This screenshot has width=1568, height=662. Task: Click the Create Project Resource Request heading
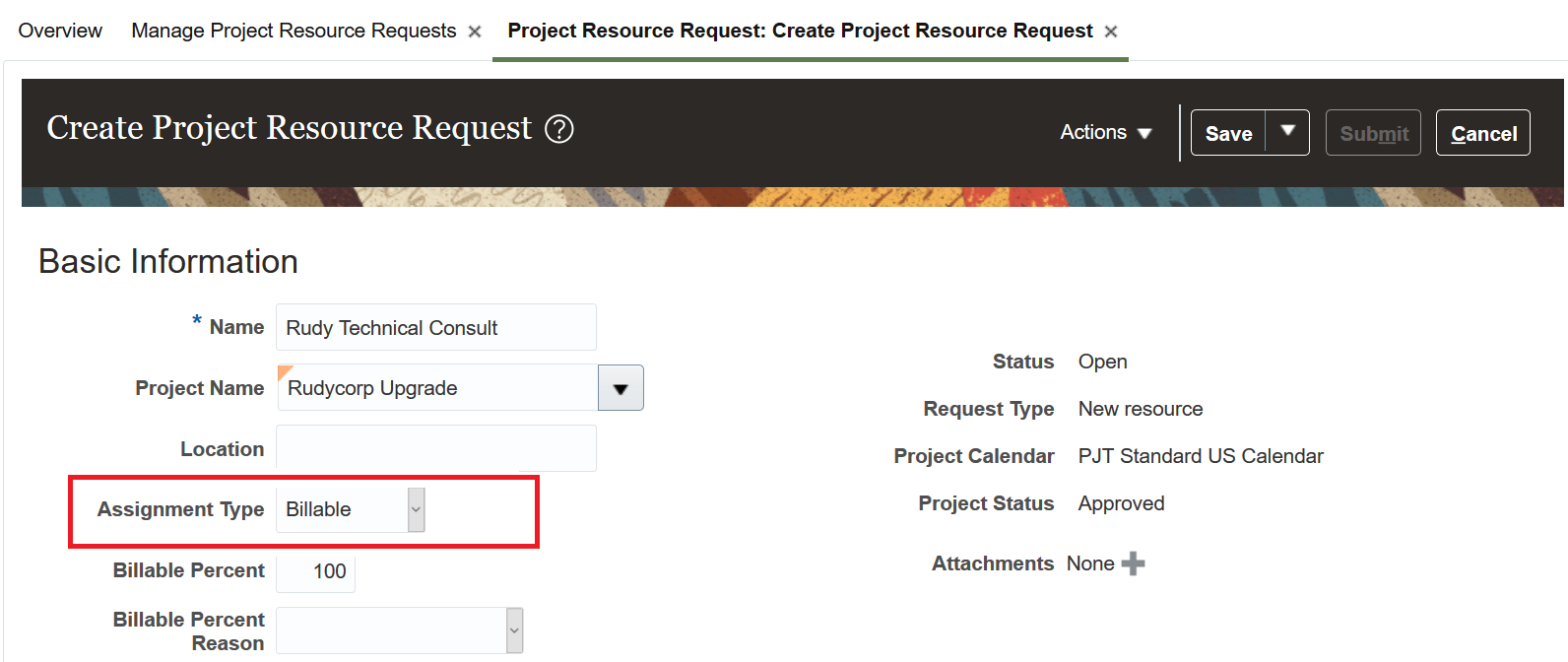[x=289, y=128]
